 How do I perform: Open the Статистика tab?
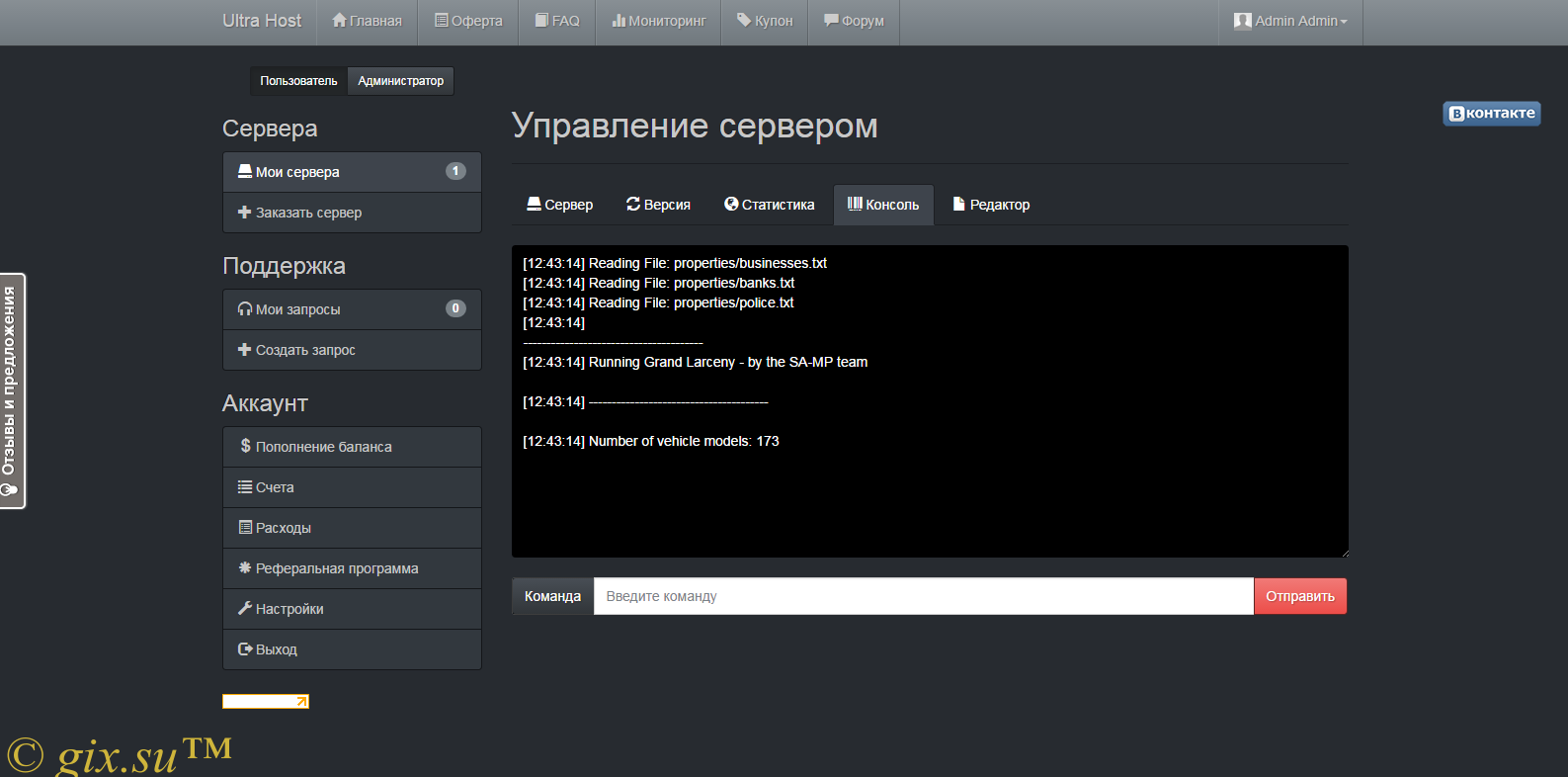pos(769,205)
